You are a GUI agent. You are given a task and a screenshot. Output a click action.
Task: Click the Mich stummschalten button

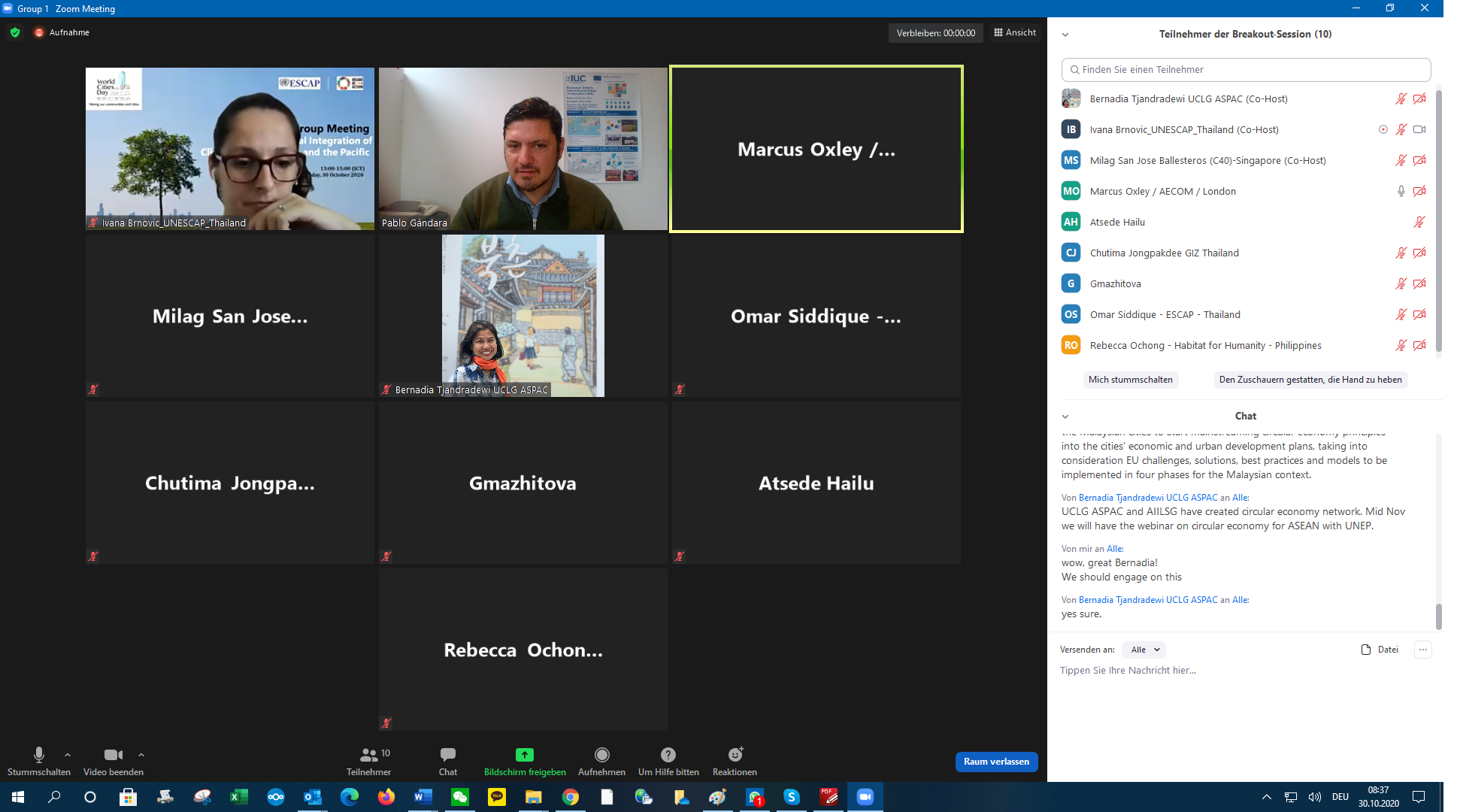1130,380
